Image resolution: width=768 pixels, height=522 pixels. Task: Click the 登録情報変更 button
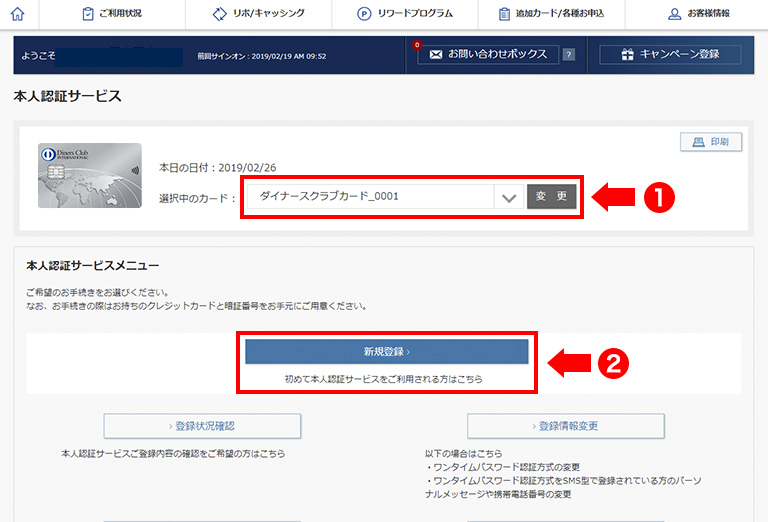pos(566,426)
